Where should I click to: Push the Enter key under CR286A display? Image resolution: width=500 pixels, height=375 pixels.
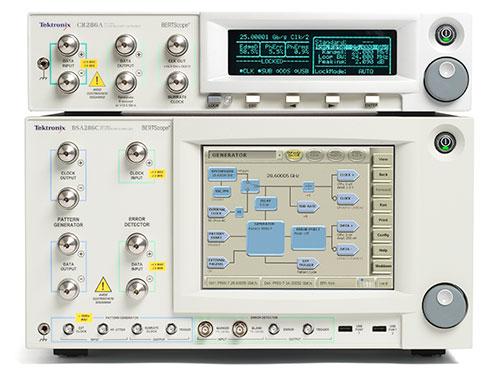pos(372,99)
